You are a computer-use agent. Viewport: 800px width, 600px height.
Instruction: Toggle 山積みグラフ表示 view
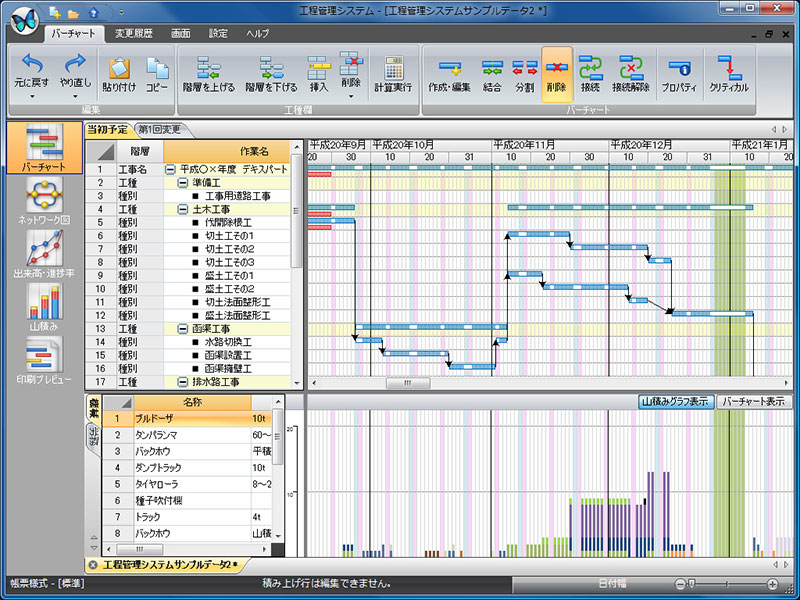[x=675, y=402]
